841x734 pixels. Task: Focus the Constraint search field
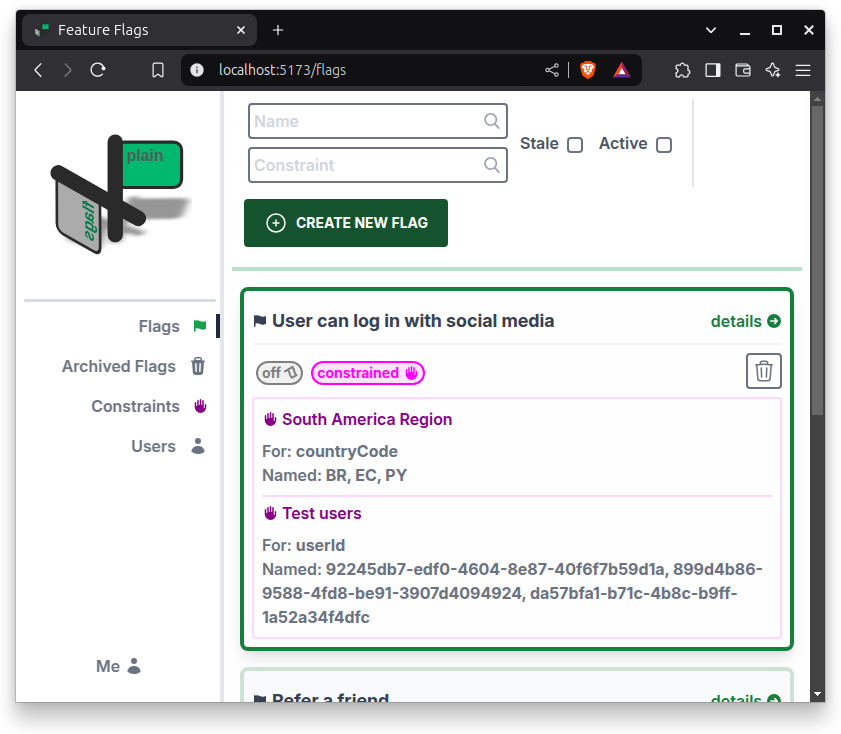pos(378,165)
